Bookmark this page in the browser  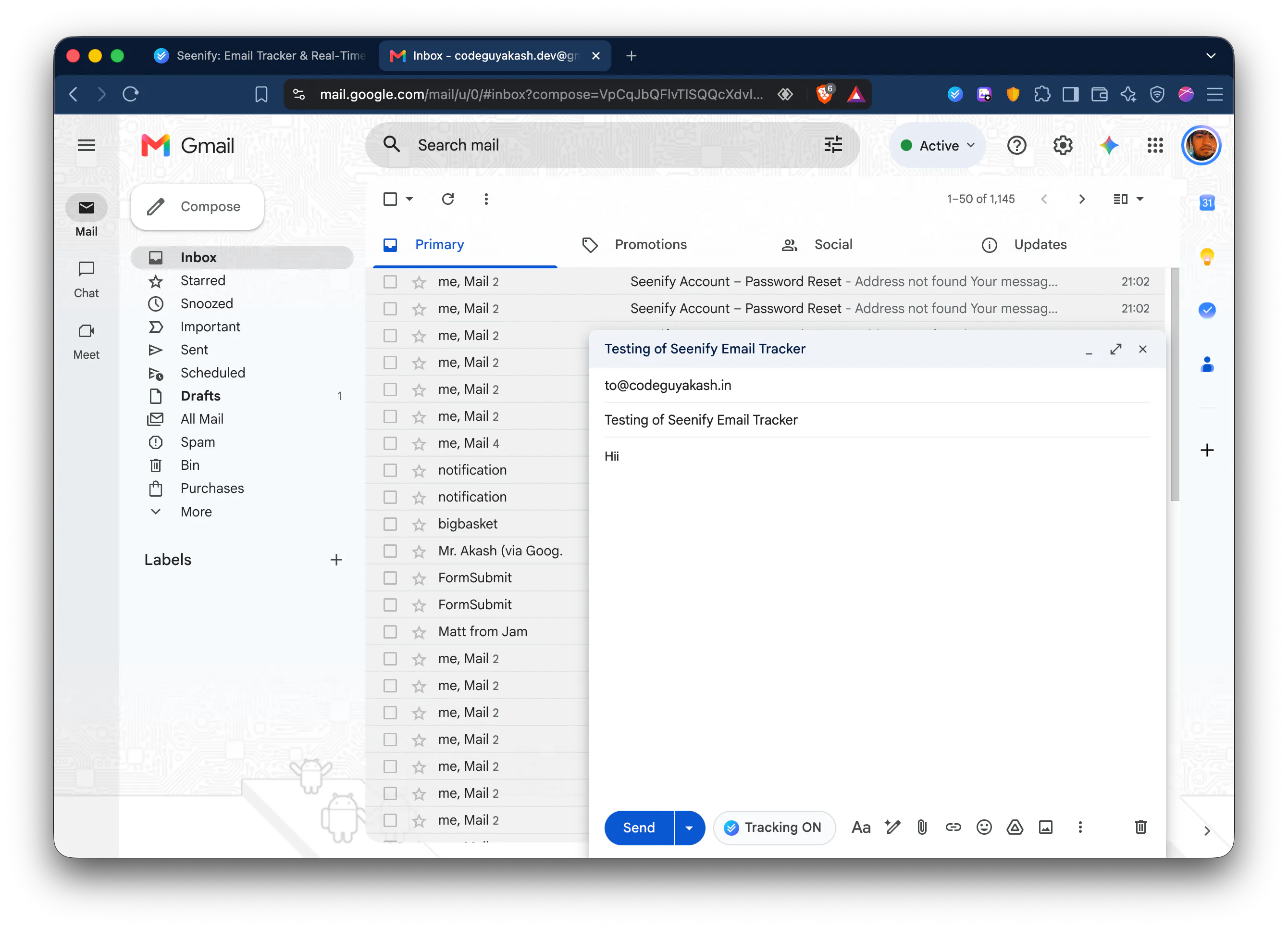tap(261, 94)
